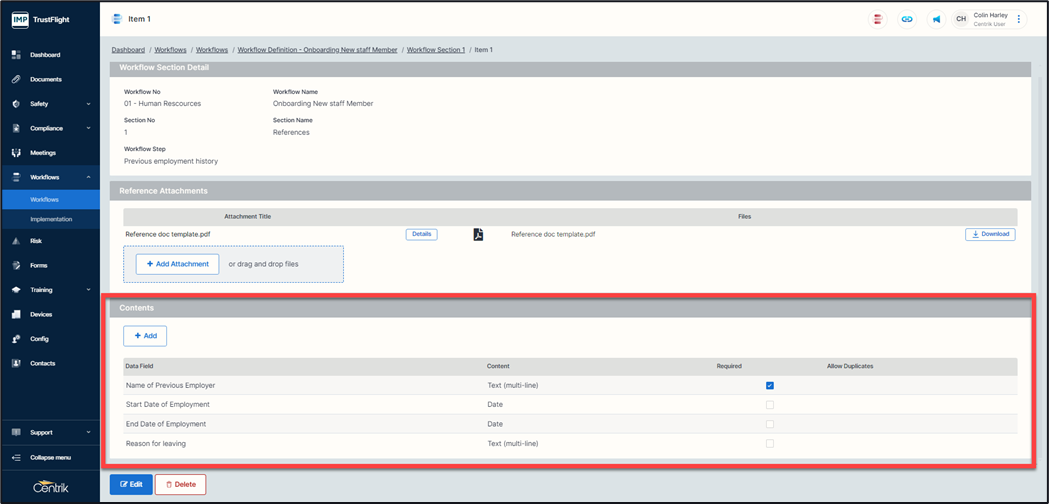Click the Documents paperclip icon in the sidebar
The height and width of the screenshot is (504, 1049).
(16, 79)
